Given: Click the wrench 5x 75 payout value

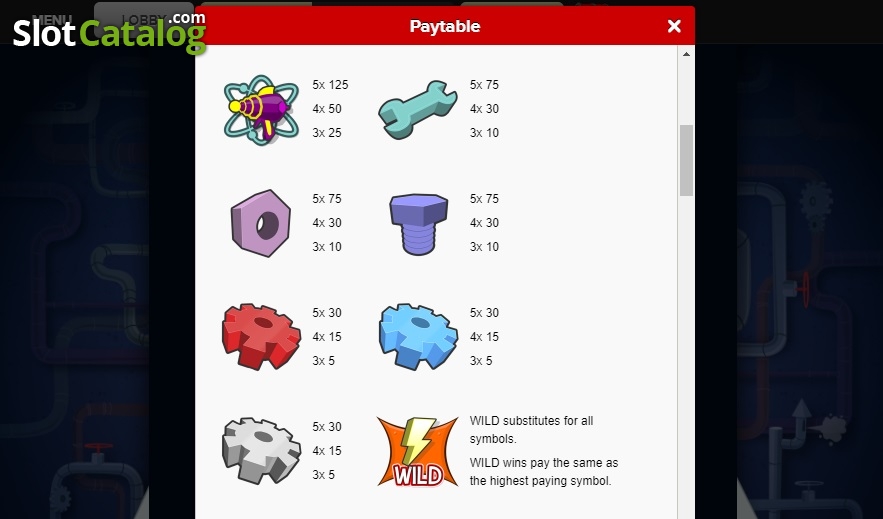Looking at the screenshot, I should [x=484, y=84].
